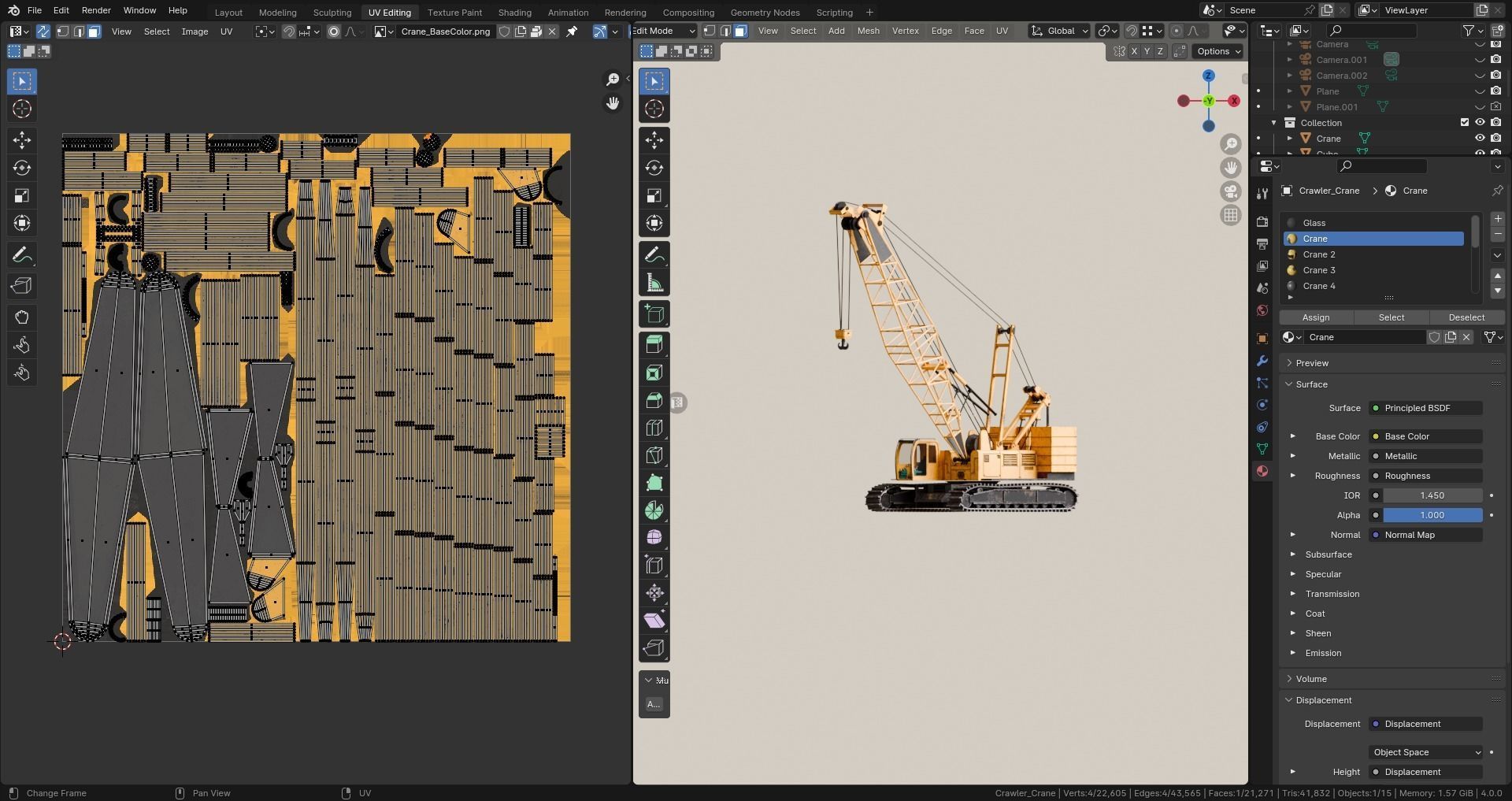This screenshot has width=1512, height=801.
Task: Open the Mesh menu in 3D viewport
Action: click(868, 31)
